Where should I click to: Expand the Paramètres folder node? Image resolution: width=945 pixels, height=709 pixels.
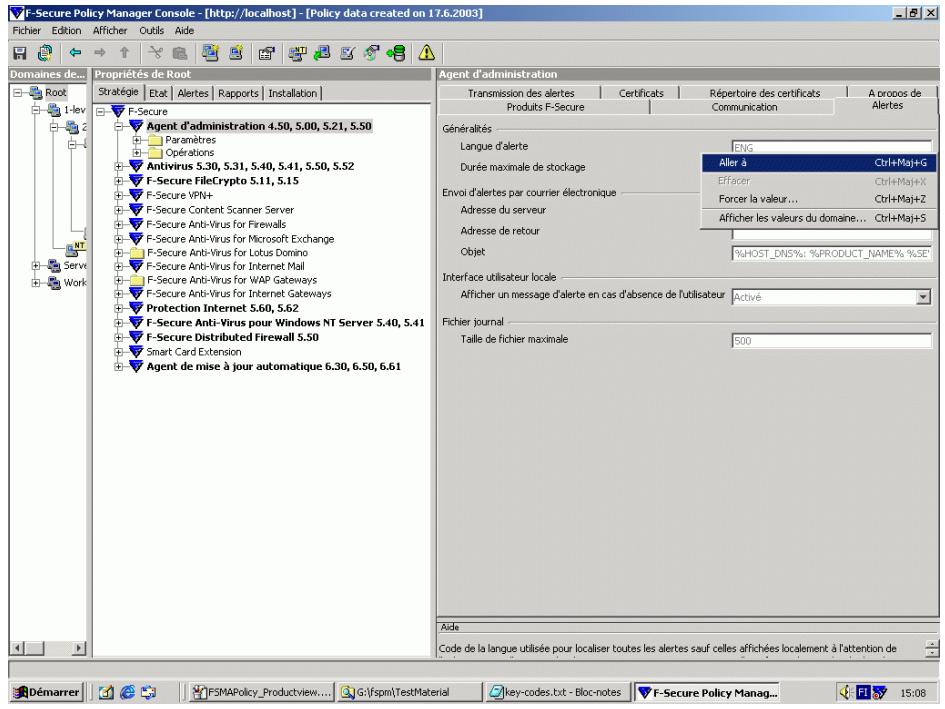137,140
